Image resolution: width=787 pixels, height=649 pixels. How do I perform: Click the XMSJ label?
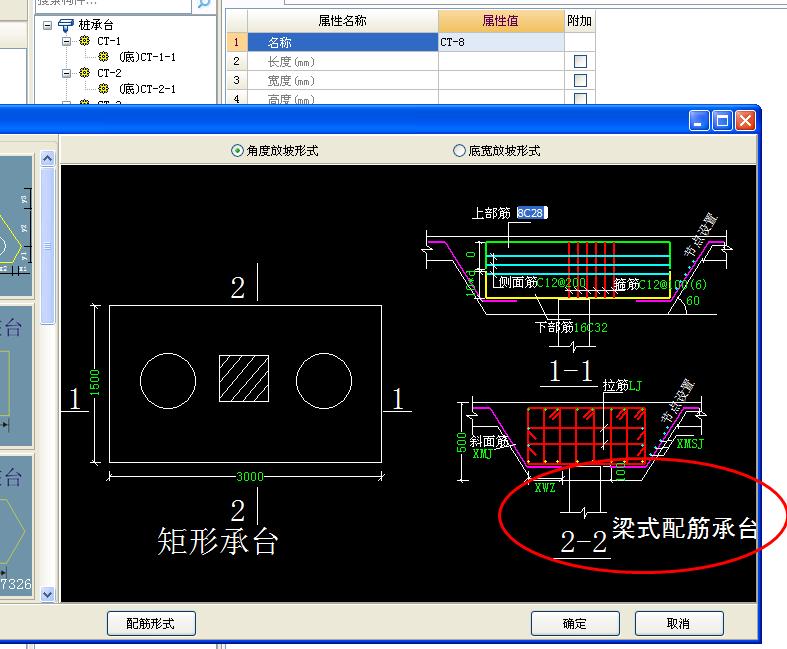tap(690, 444)
